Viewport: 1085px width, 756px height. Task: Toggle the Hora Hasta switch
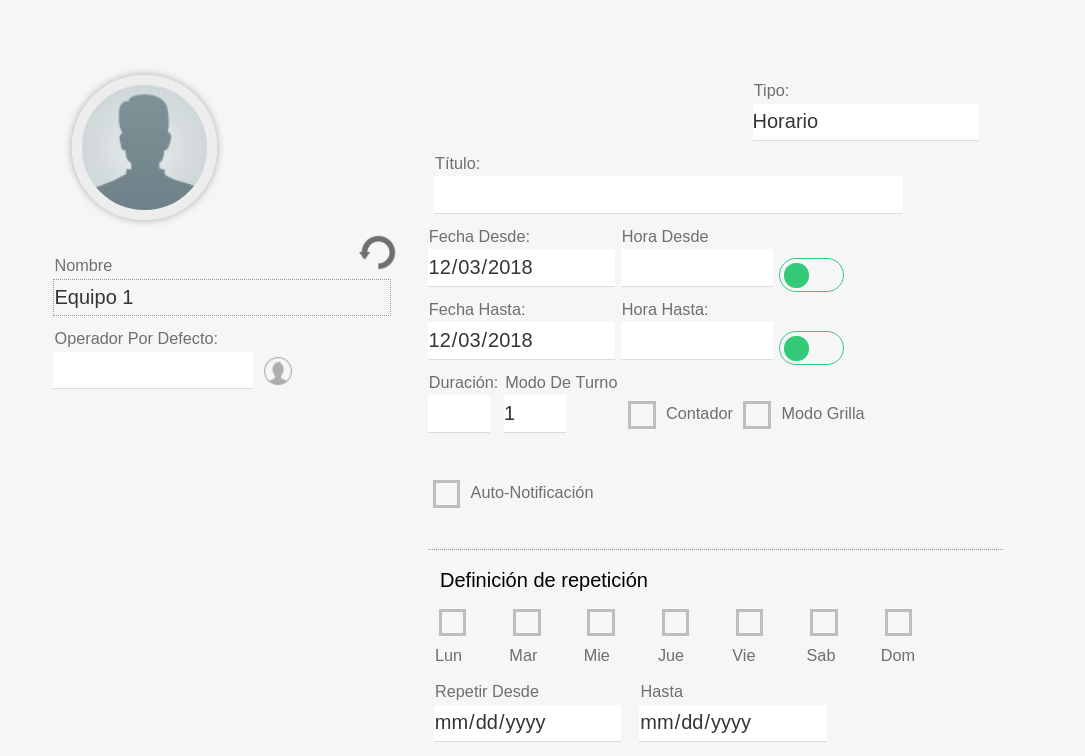pos(811,348)
